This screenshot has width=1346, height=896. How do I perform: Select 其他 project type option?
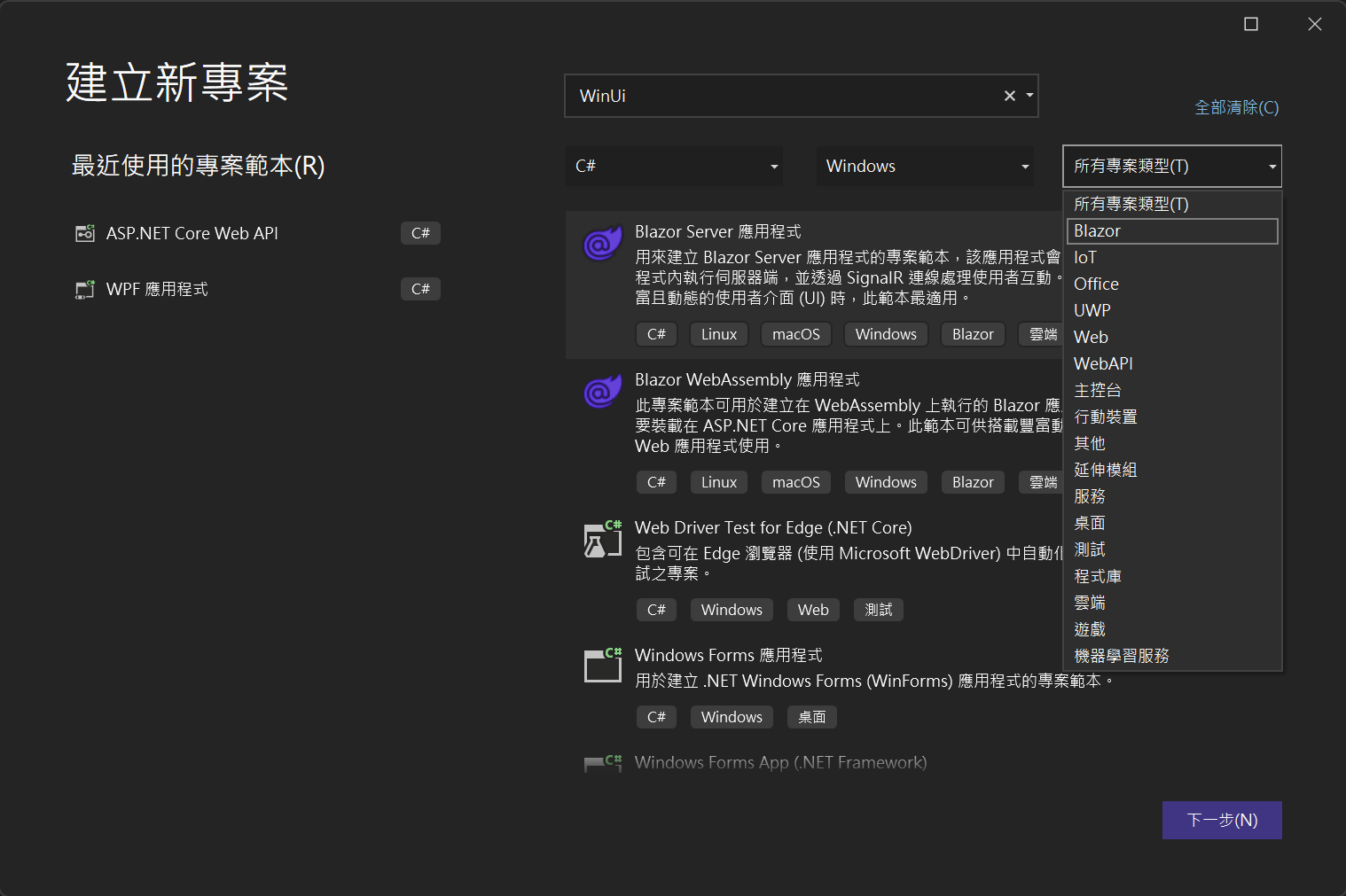point(1172,443)
